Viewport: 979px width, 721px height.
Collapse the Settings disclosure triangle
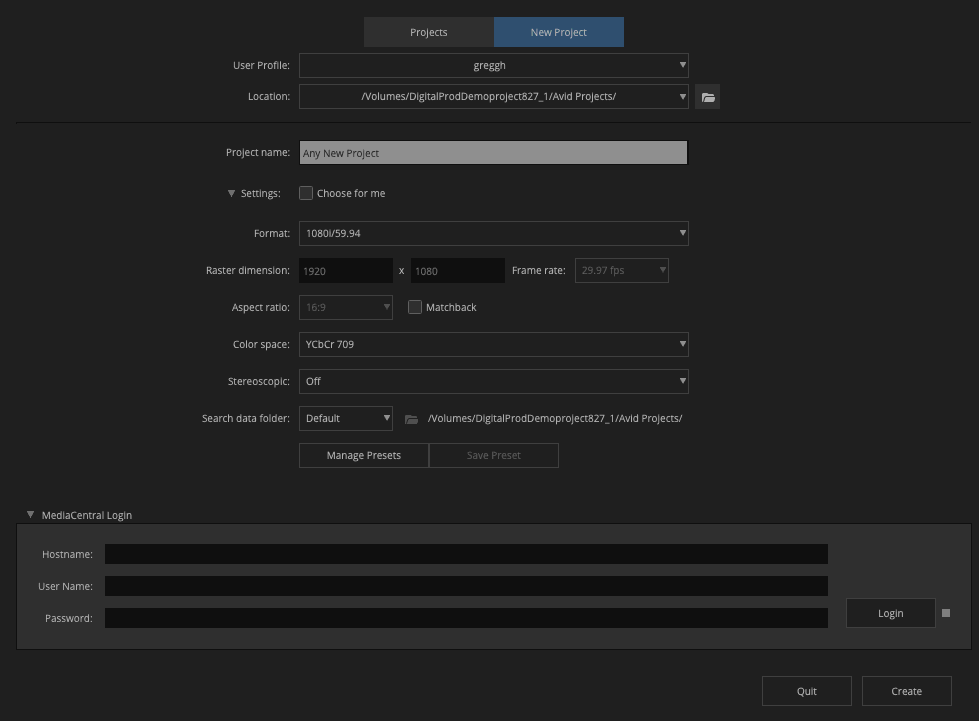pos(231,193)
